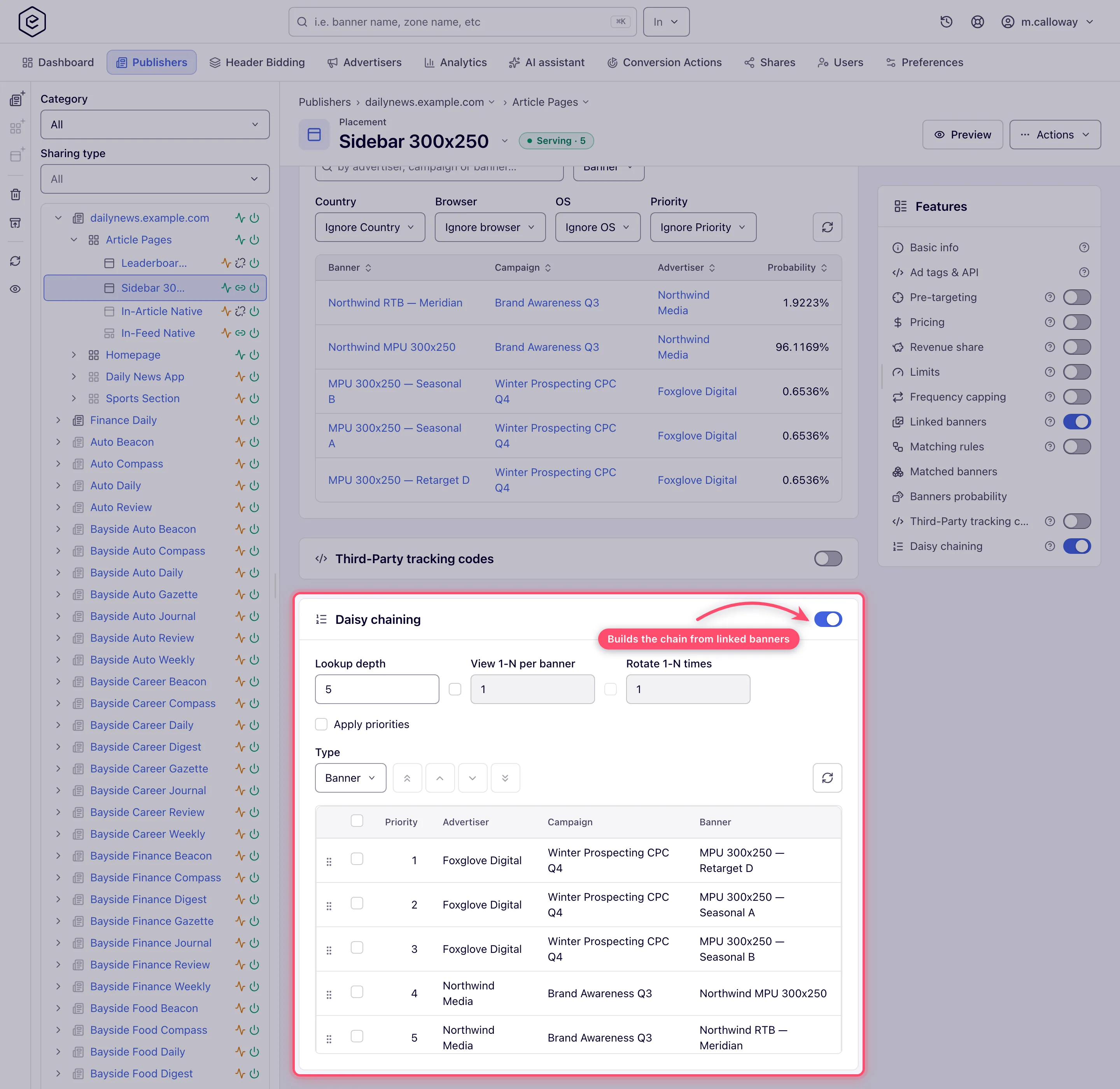1120x1089 pixels.
Task: Click statistics icon for Auto Beacon
Action: coord(240,442)
